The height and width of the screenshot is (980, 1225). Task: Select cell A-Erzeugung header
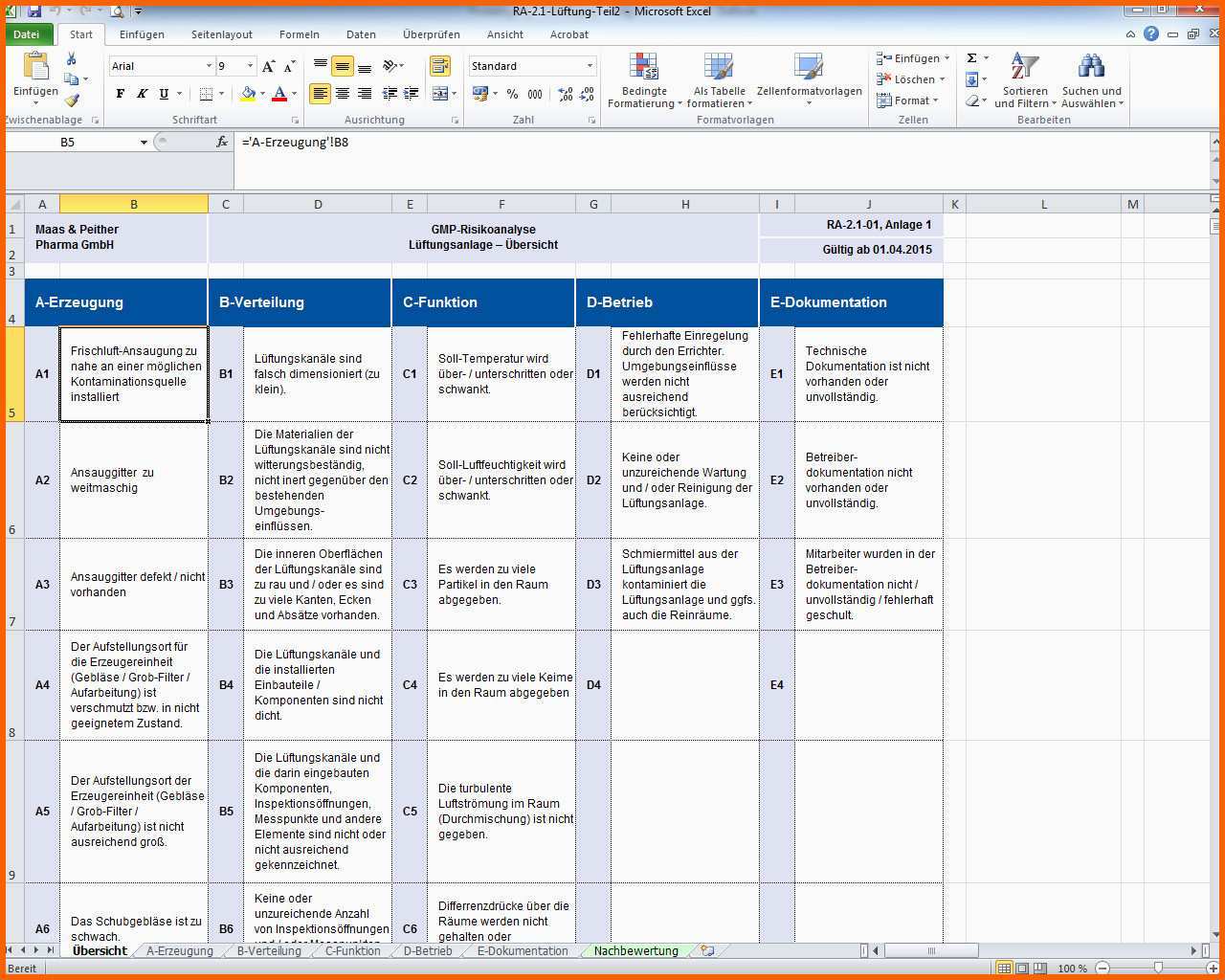pos(116,302)
